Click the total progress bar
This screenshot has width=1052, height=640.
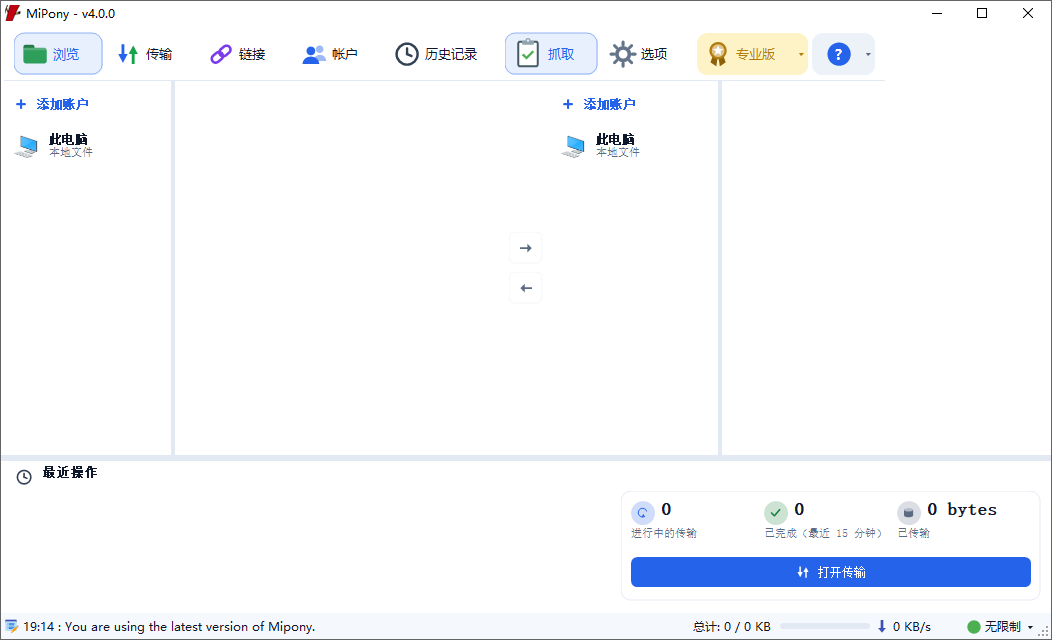click(x=825, y=627)
